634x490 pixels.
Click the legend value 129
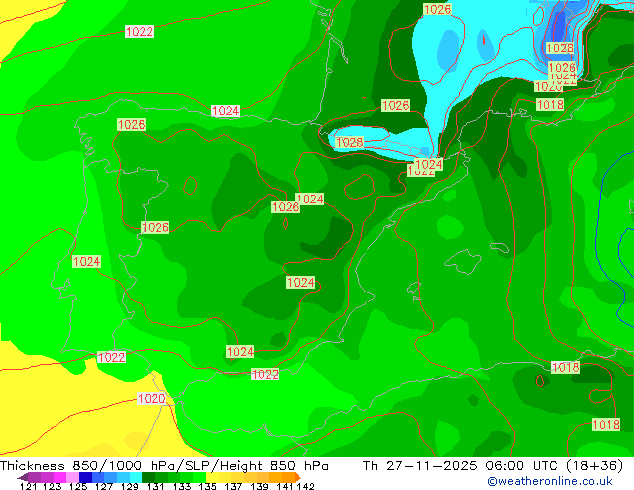129,486
